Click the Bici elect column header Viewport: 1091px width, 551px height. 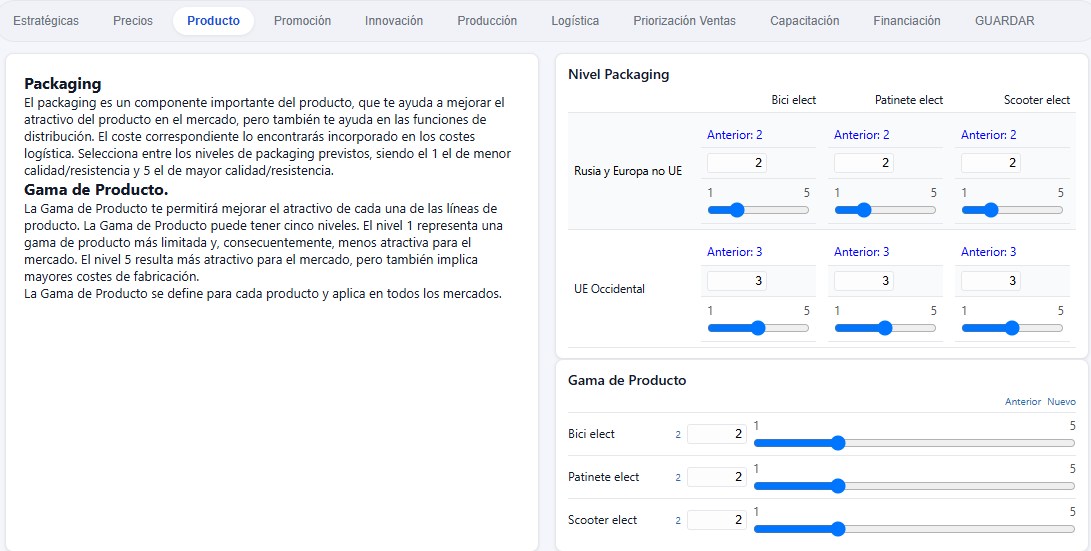(x=793, y=100)
